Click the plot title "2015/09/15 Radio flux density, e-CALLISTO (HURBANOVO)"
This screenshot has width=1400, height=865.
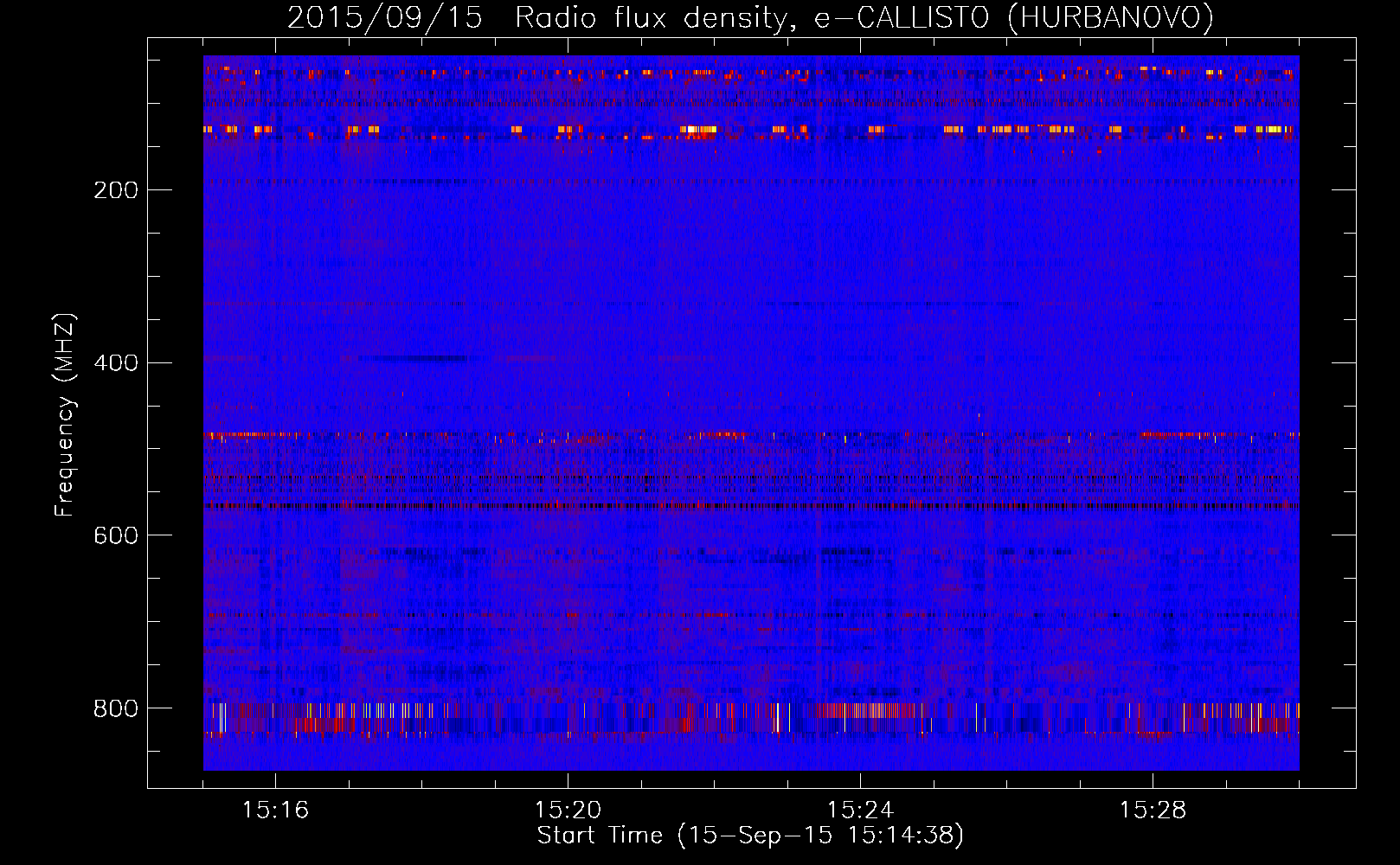[x=750, y=17]
